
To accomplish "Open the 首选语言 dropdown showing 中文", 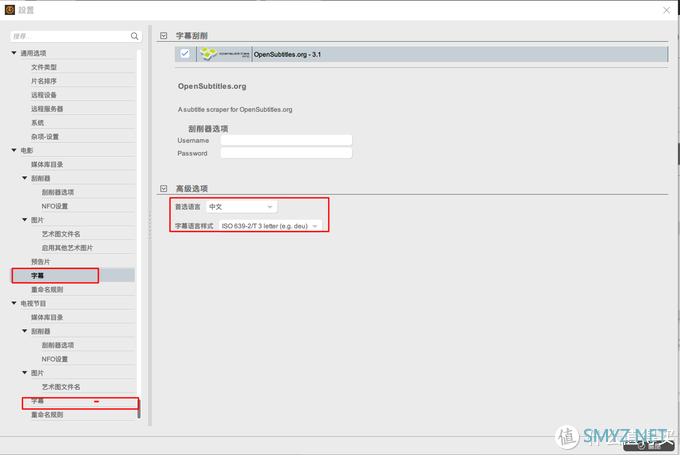I will point(241,207).
